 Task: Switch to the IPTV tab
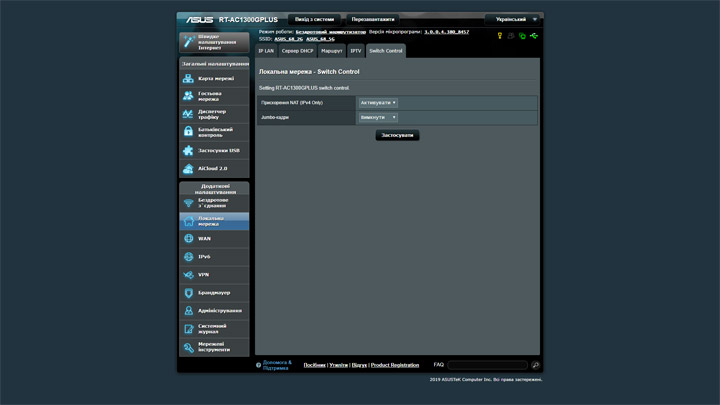(x=356, y=51)
